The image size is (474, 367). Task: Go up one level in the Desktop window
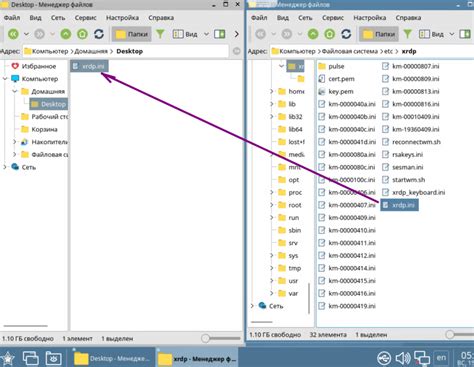click(66, 34)
